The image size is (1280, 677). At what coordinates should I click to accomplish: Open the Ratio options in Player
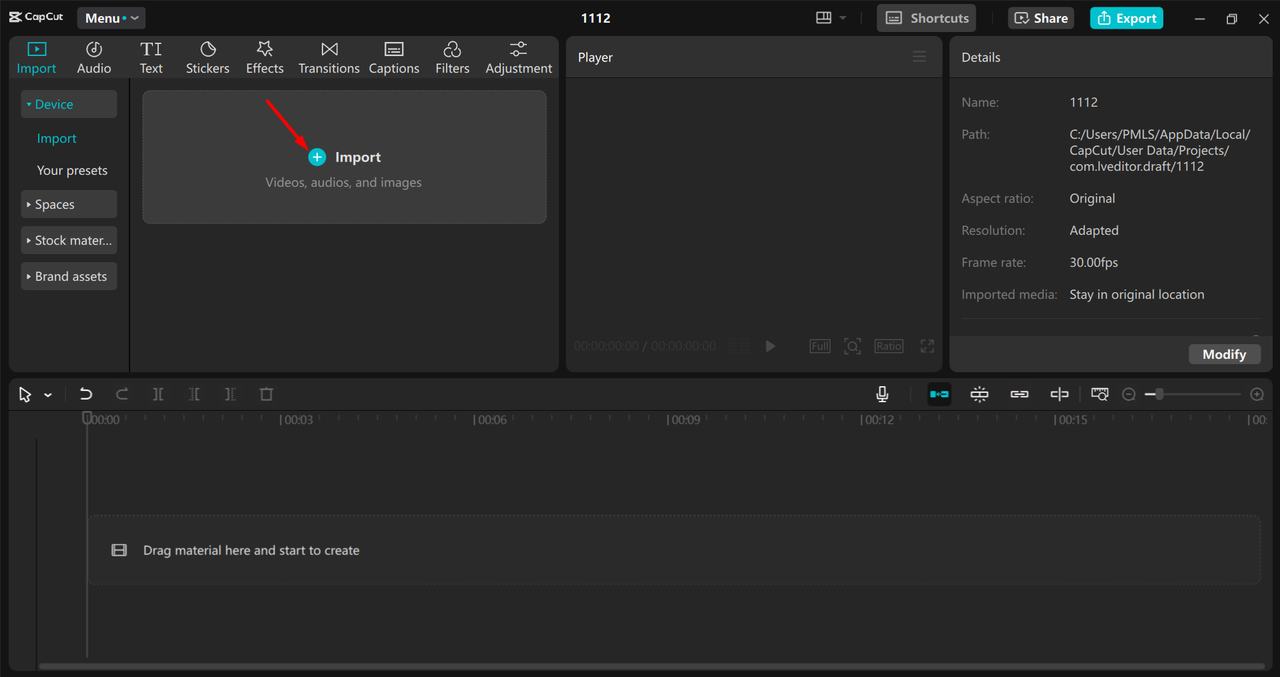(x=889, y=346)
